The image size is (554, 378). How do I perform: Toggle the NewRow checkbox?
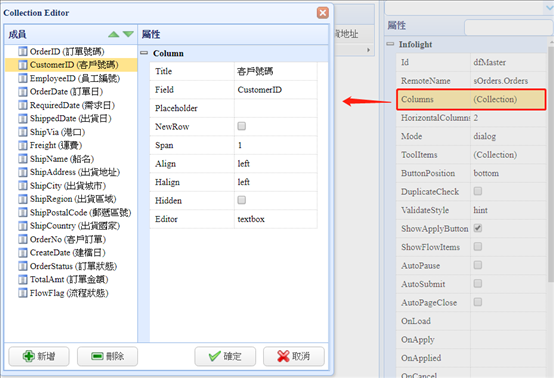tap(242, 126)
